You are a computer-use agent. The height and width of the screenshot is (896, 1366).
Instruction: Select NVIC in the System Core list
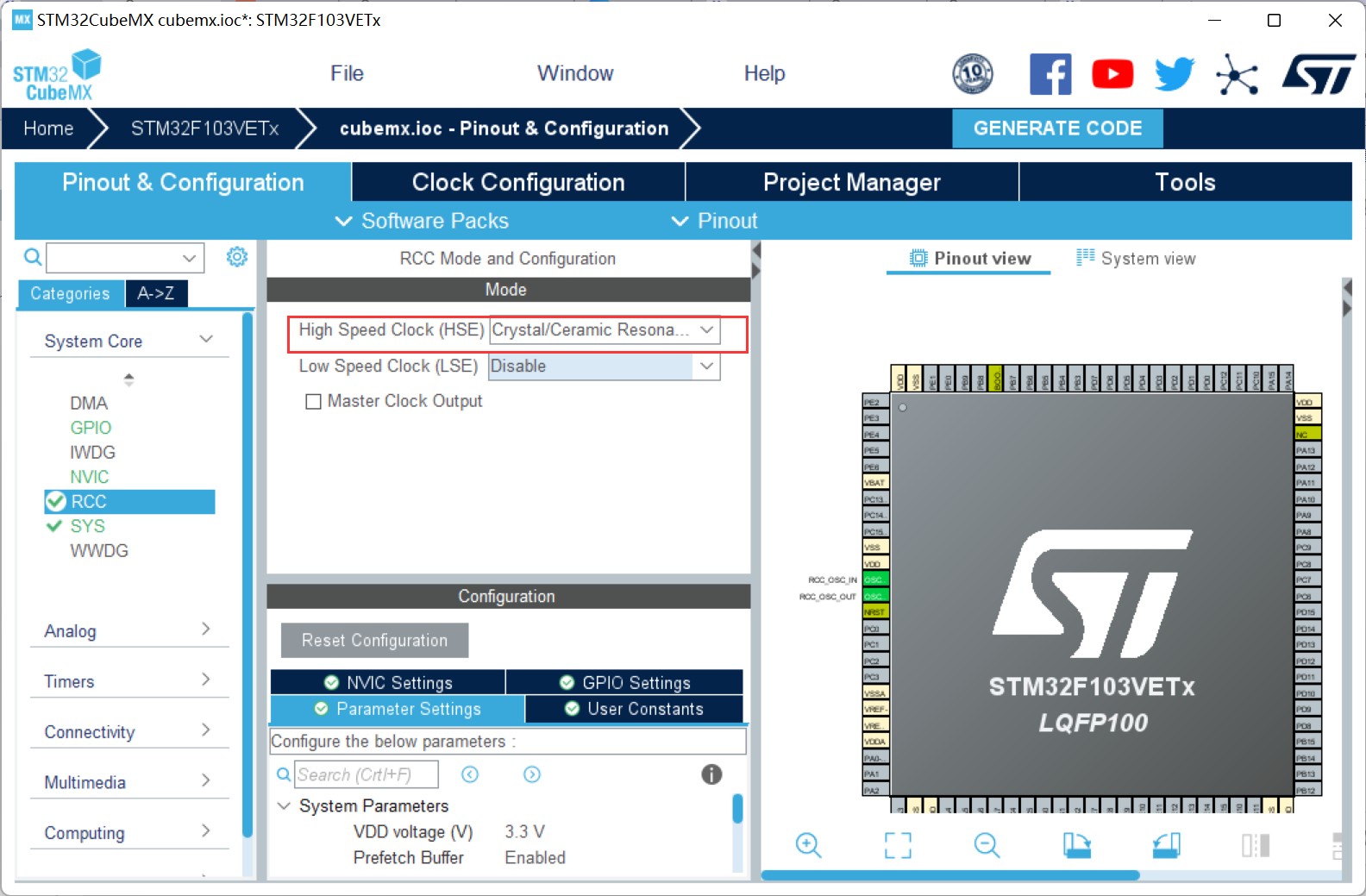(89, 477)
